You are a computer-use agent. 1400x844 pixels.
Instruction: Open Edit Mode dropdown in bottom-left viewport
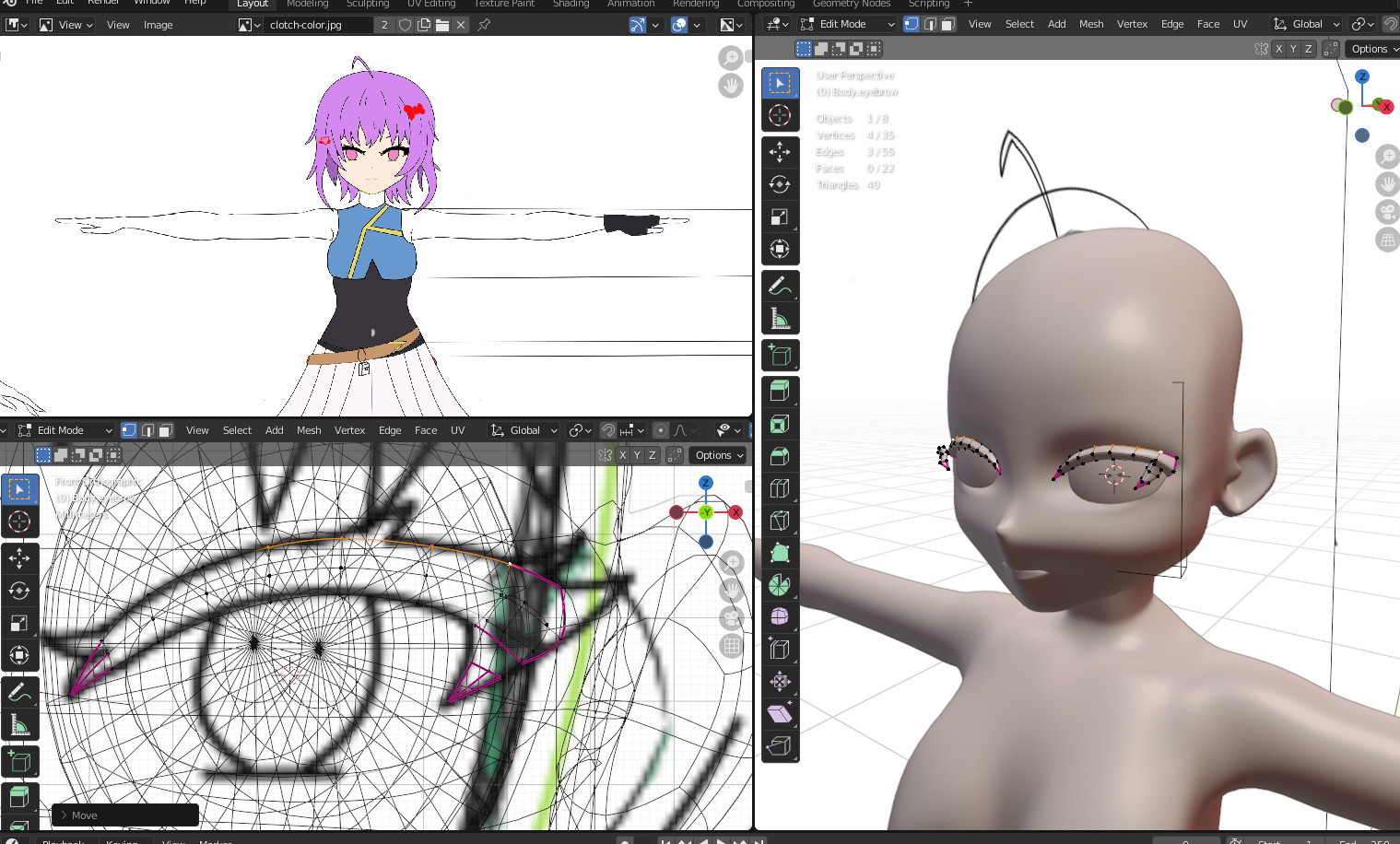click(65, 430)
